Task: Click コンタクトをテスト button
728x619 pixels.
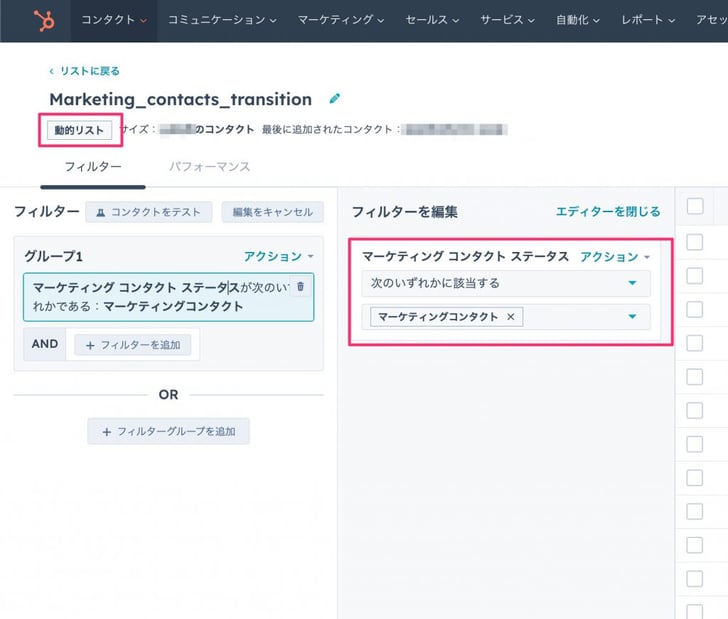Action: (149, 212)
